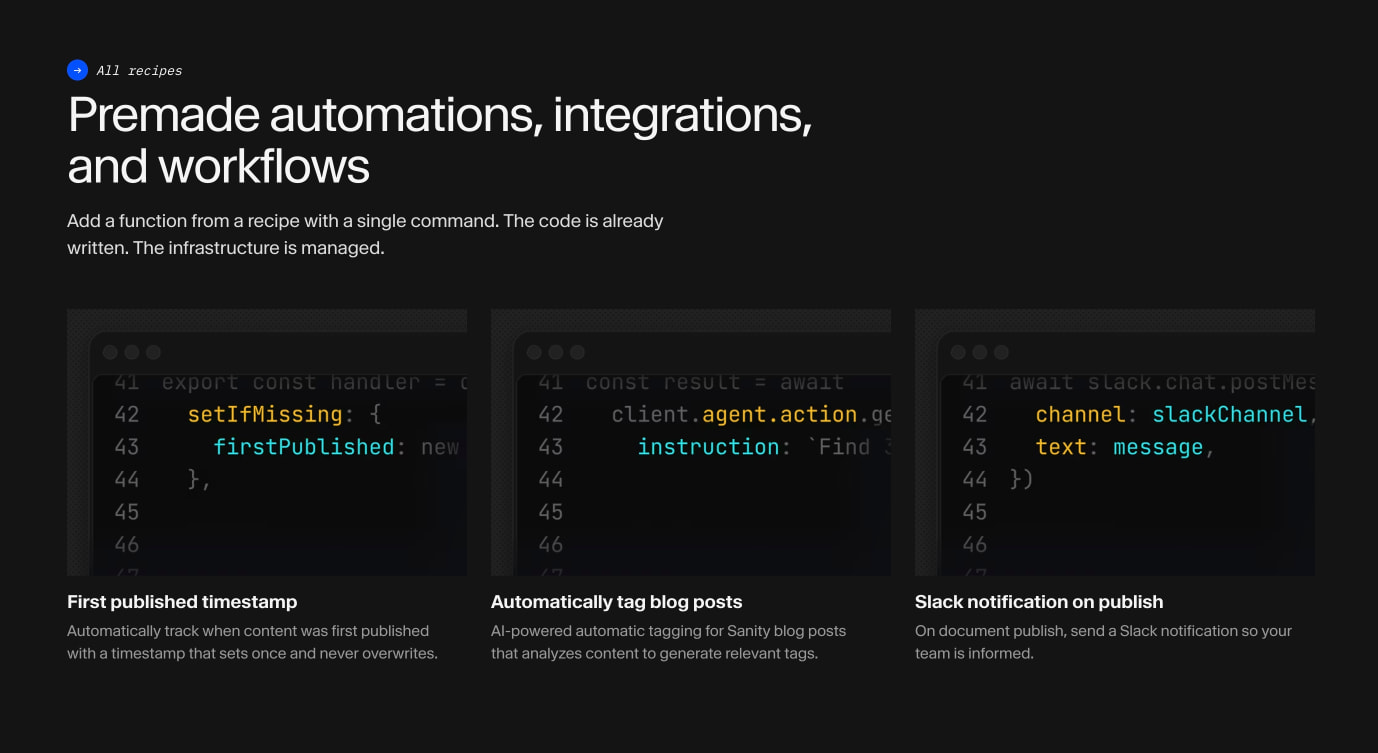Click description Automatically track when content was first published
Image resolution: width=1378 pixels, height=753 pixels.
(252, 642)
